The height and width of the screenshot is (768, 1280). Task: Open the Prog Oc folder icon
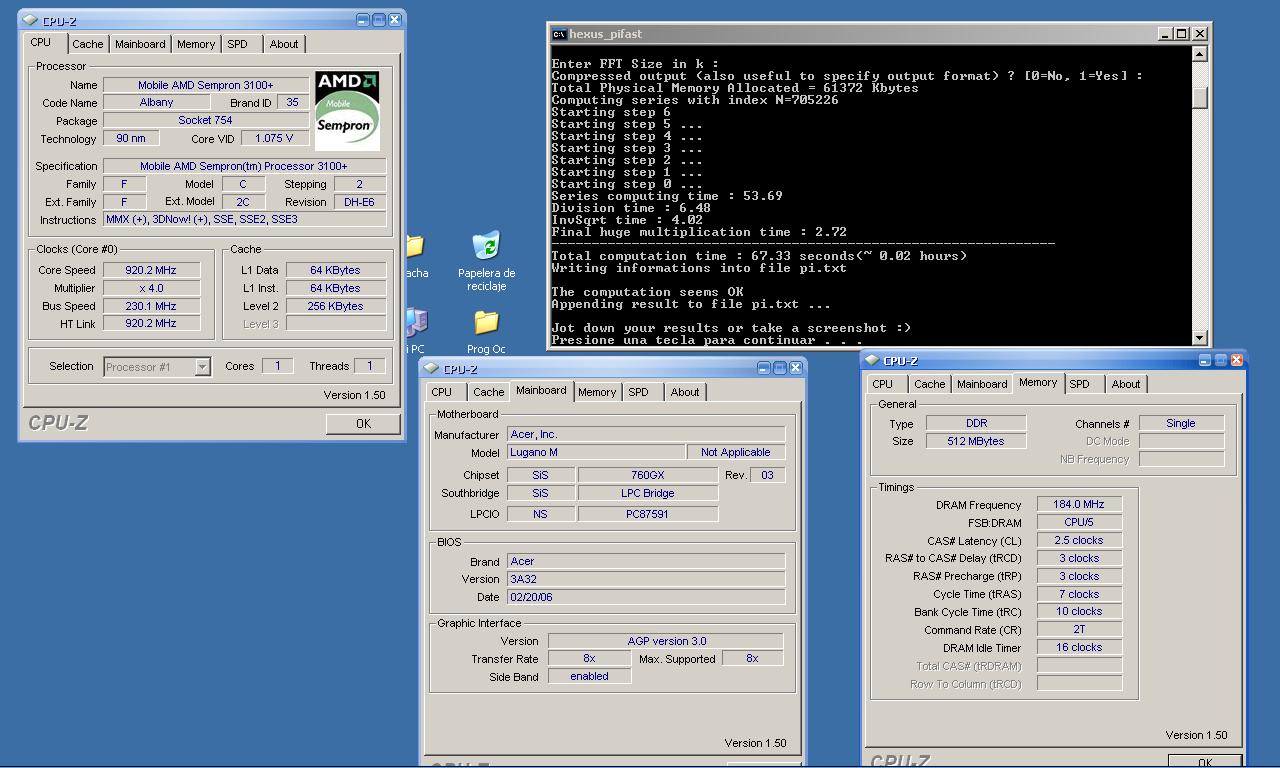486,333
